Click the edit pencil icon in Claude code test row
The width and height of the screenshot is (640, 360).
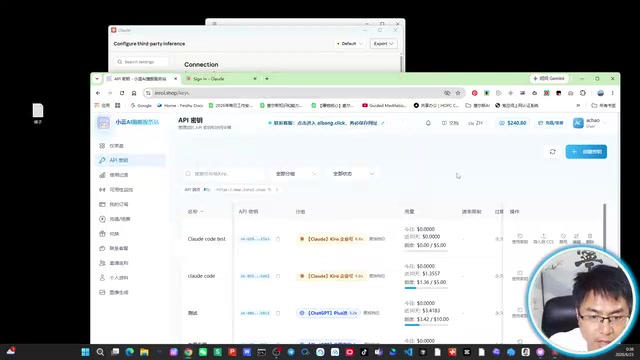click(x=576, y=238)
